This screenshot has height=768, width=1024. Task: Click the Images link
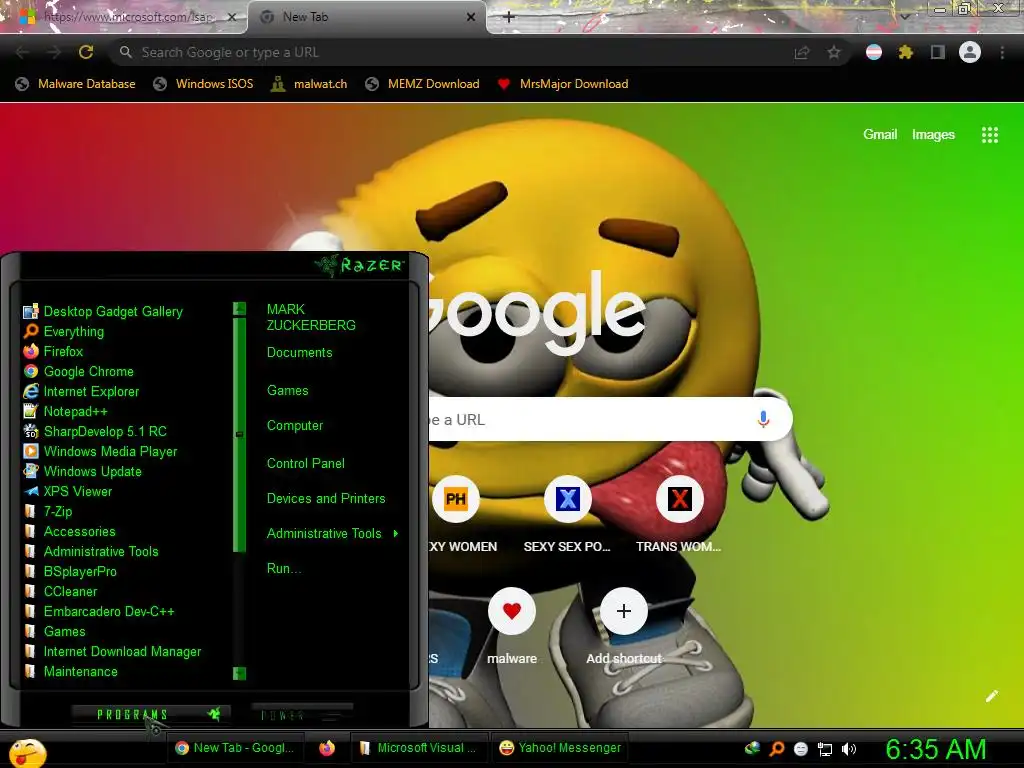click(x=933, y=135)
